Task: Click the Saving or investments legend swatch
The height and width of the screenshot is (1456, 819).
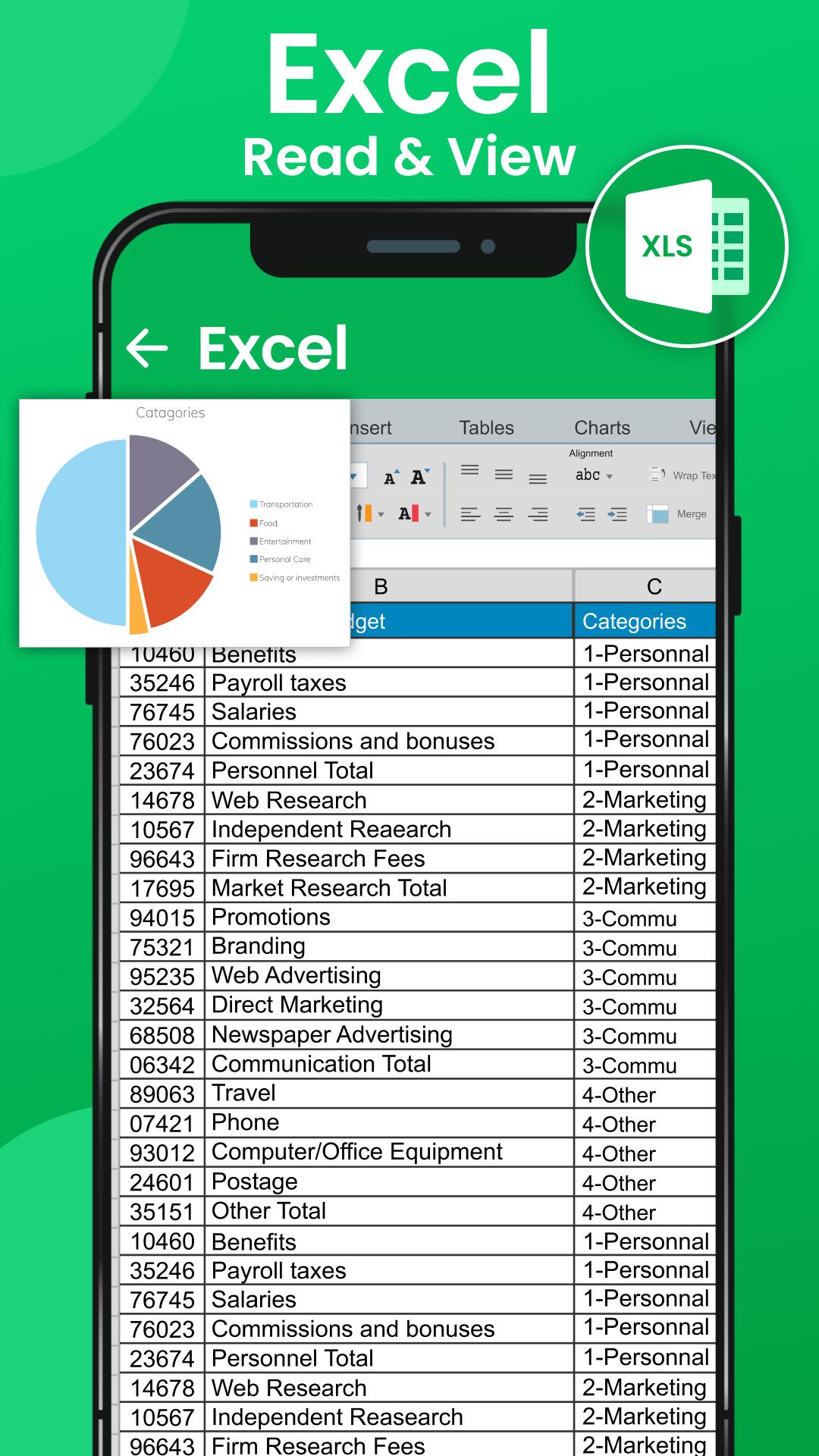Action: (253, 578)
